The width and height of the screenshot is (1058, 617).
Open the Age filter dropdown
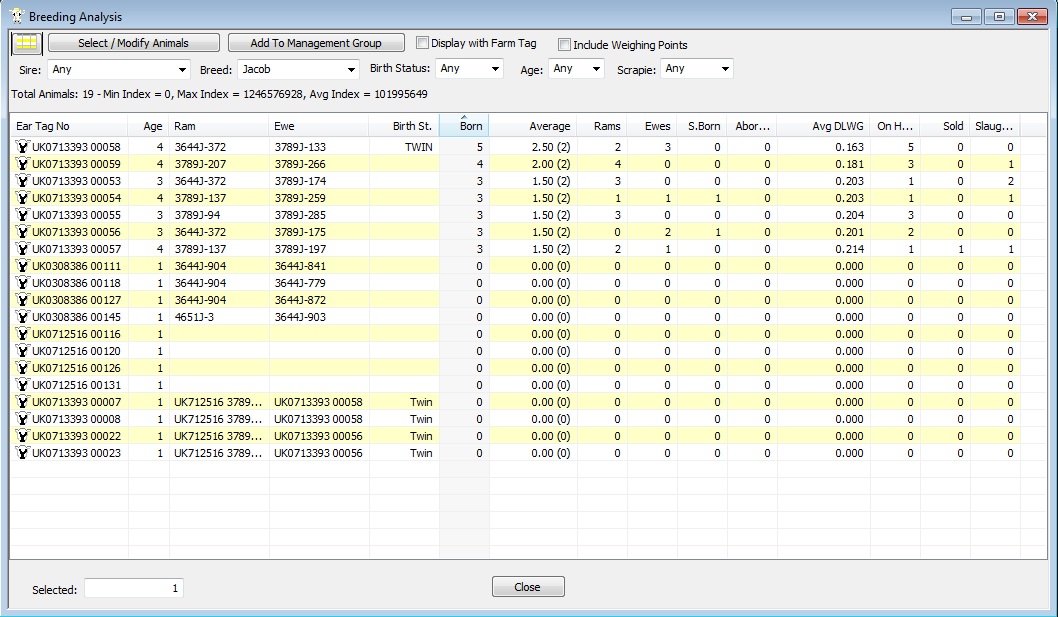tap(576, 69)
